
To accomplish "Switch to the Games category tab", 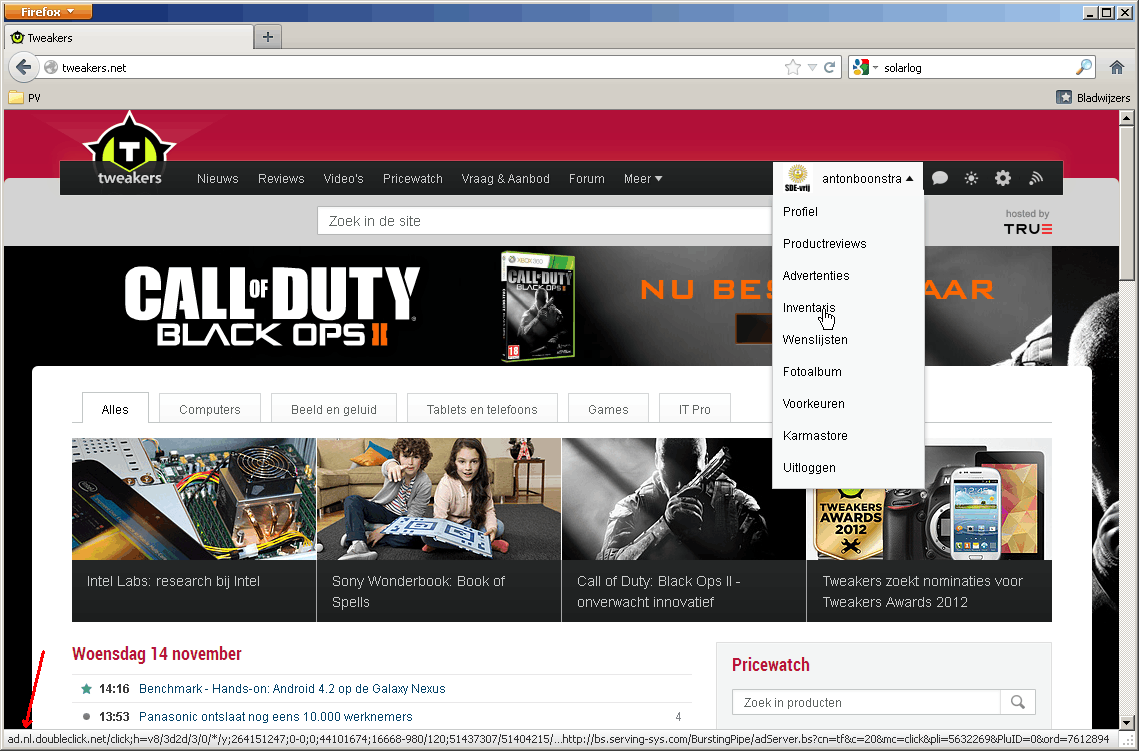I will pyautogui.click(x=608, y=409).
